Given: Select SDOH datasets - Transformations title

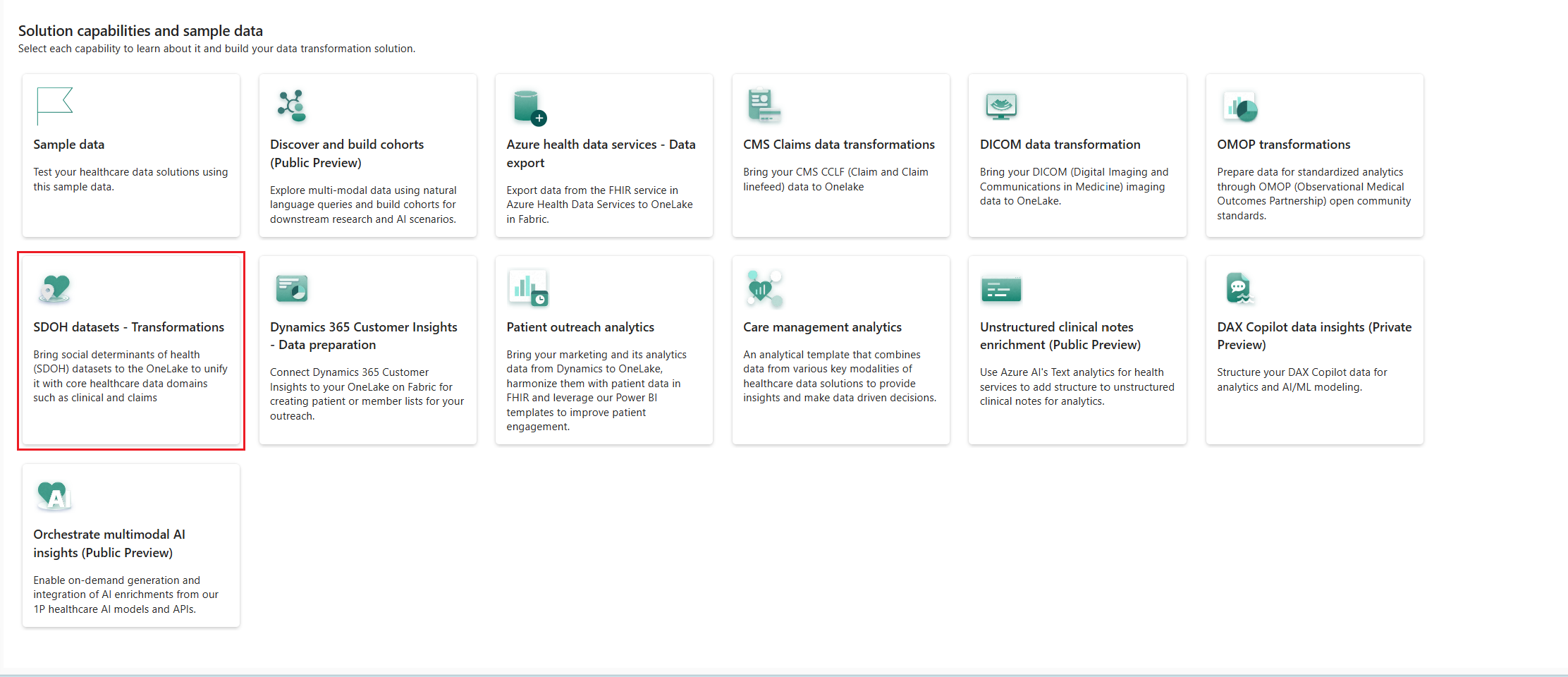Looking at the screenshot, I should [128, 327].
